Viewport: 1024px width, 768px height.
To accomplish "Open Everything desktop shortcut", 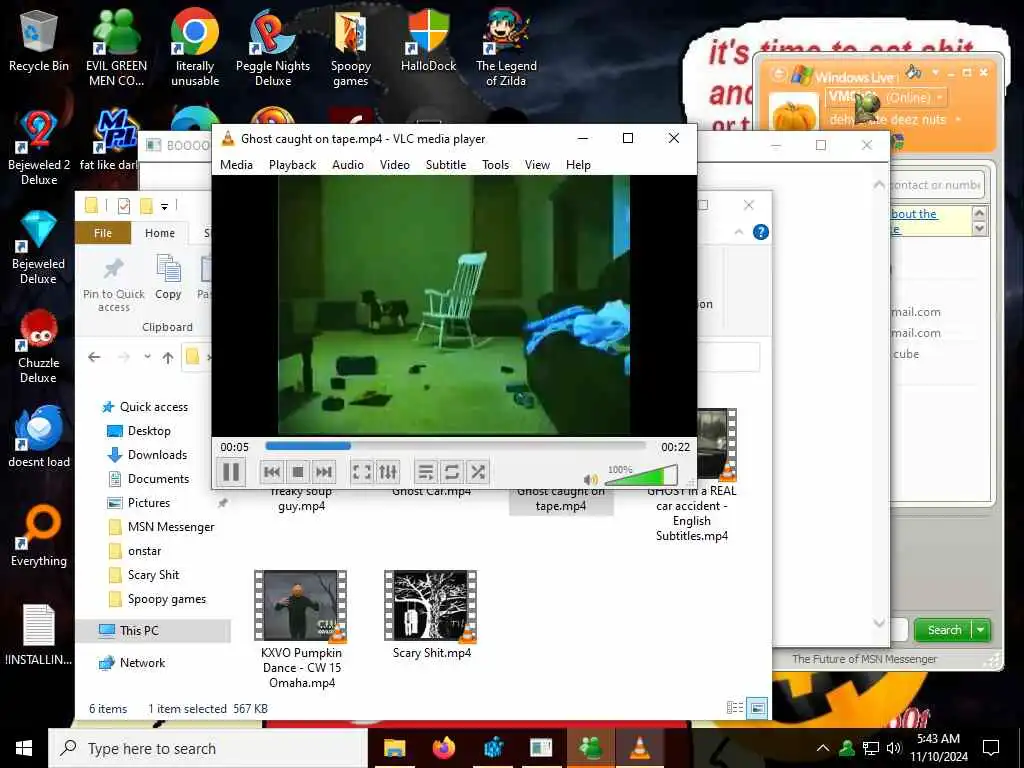I will click(39, 536).
